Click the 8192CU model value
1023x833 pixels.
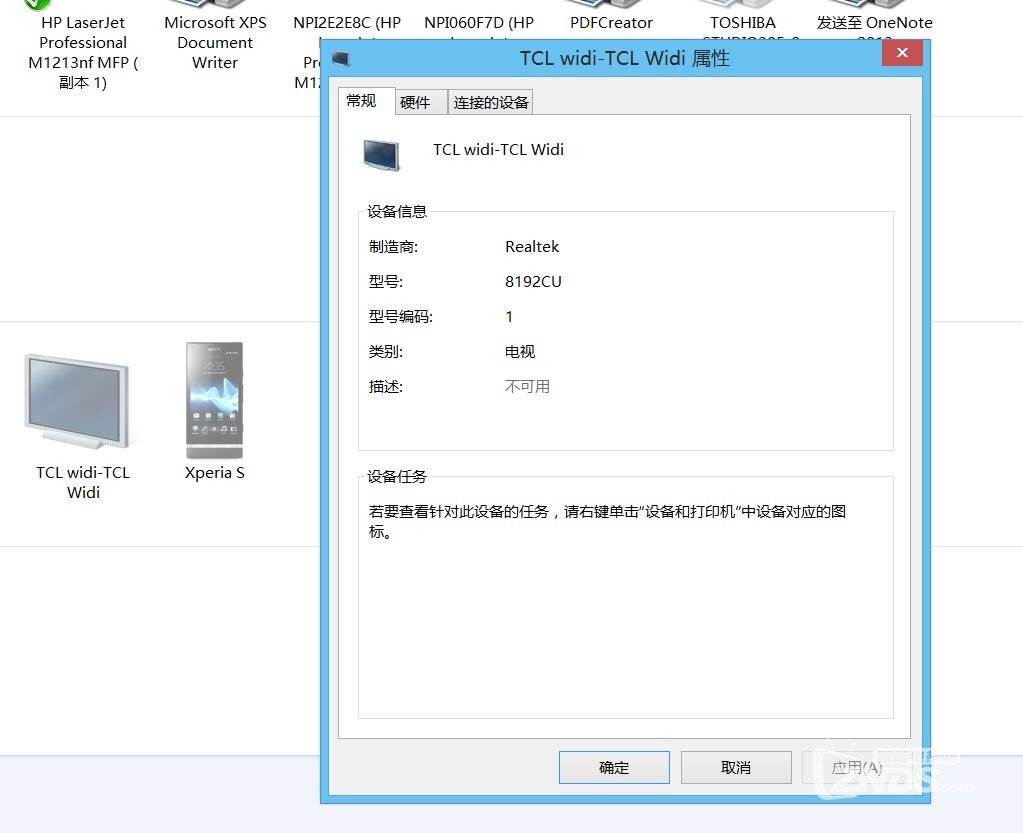coord(533,282)
